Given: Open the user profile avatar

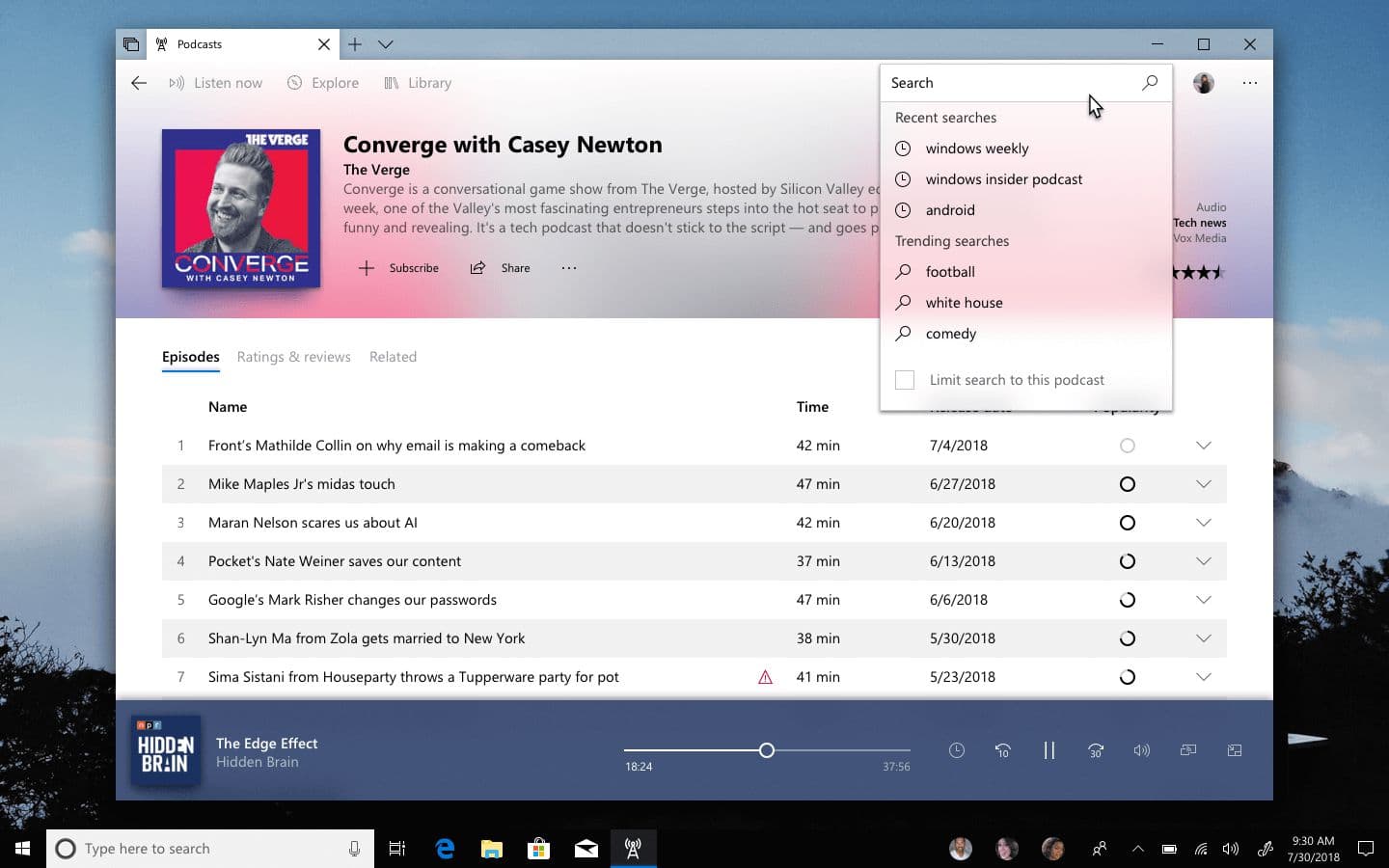Looking at the screenshot, I should 1204,83.
